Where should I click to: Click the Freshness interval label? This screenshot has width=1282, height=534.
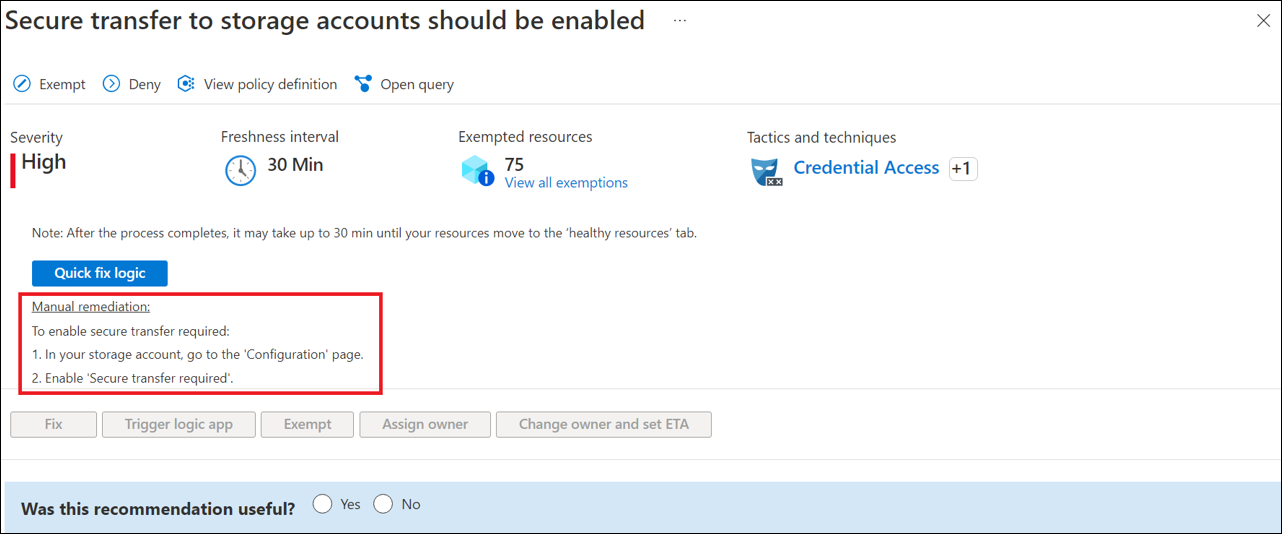pyautogui.click(x=280, y=137)
